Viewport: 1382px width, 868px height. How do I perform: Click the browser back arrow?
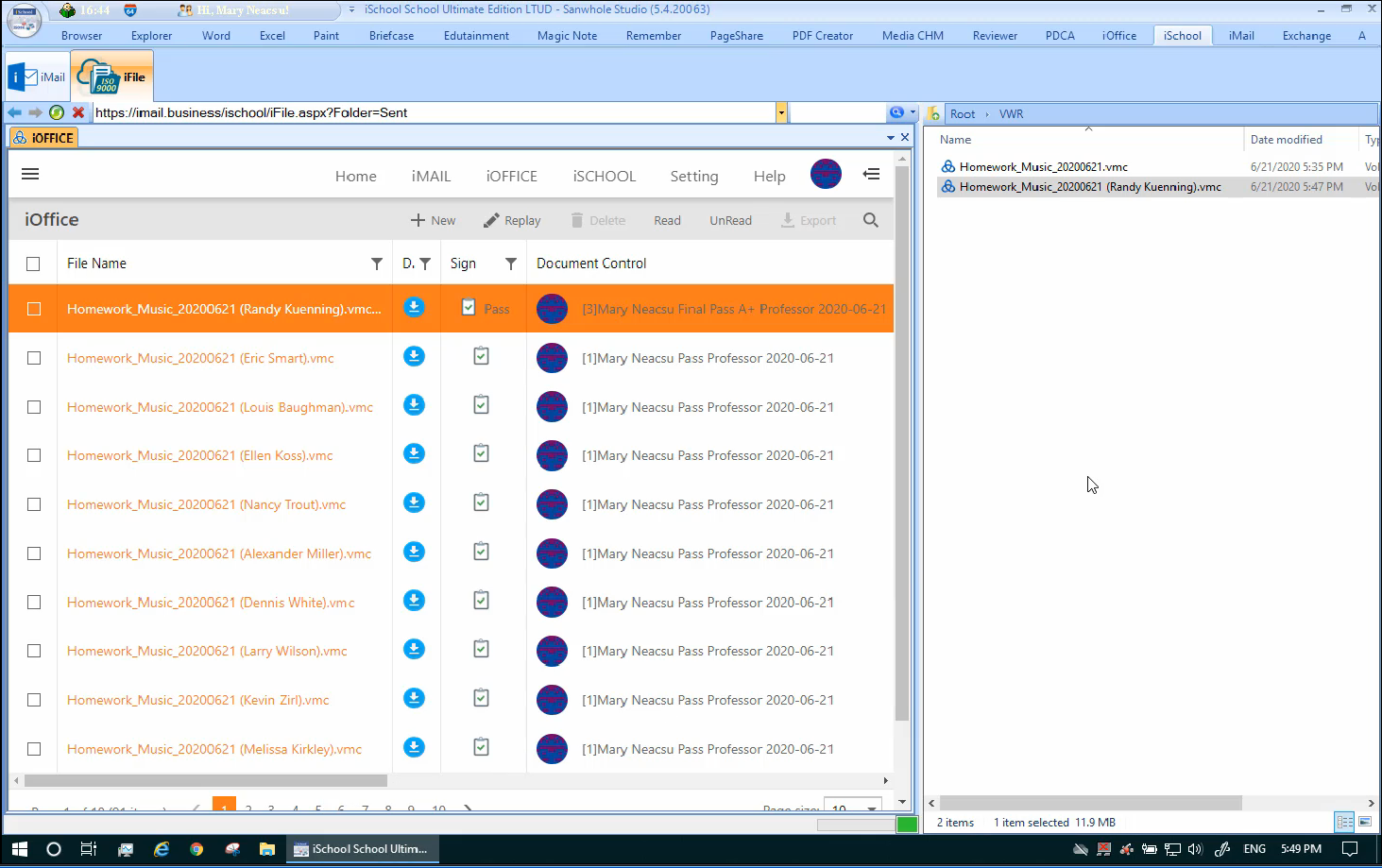point(14,112)
